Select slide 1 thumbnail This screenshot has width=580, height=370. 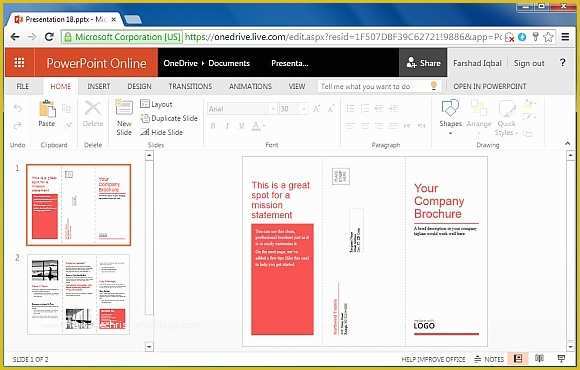tap(78, 205)
